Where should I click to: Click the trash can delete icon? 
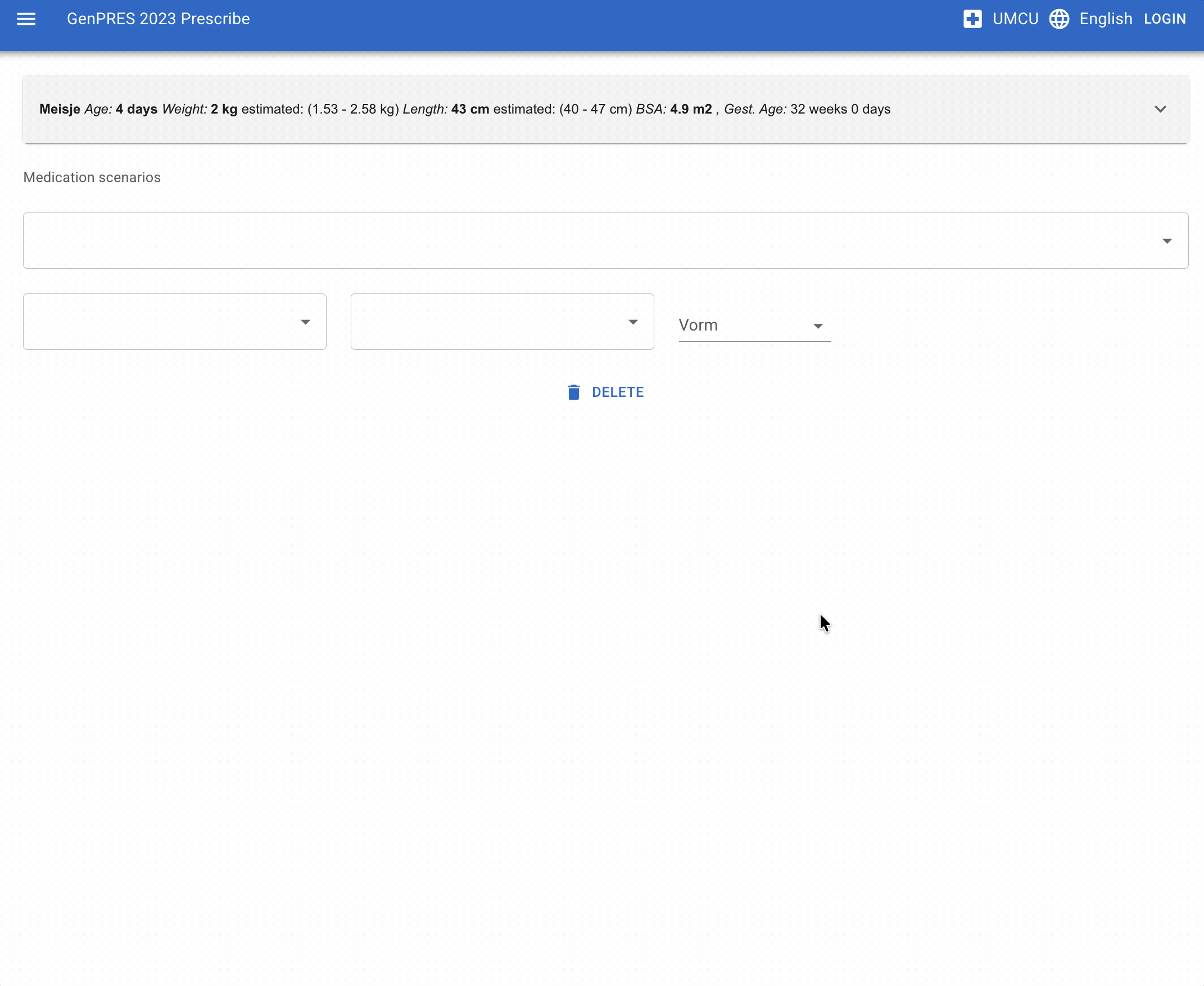pos(573,392)
